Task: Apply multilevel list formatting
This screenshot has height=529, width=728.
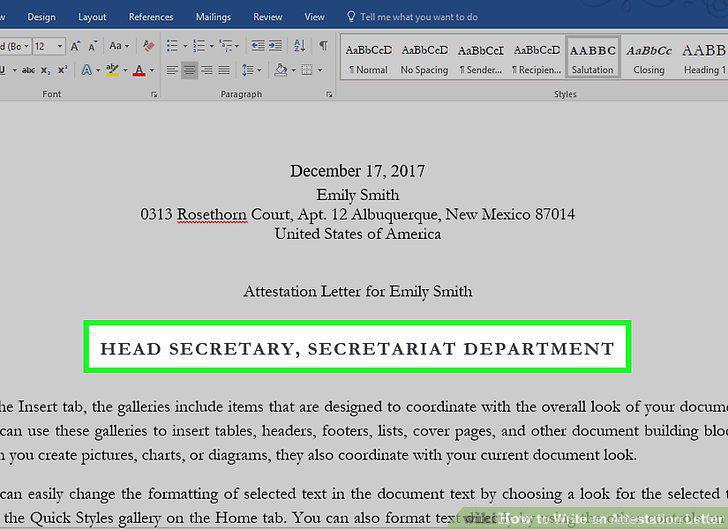Action: click(x=226, y=46)
